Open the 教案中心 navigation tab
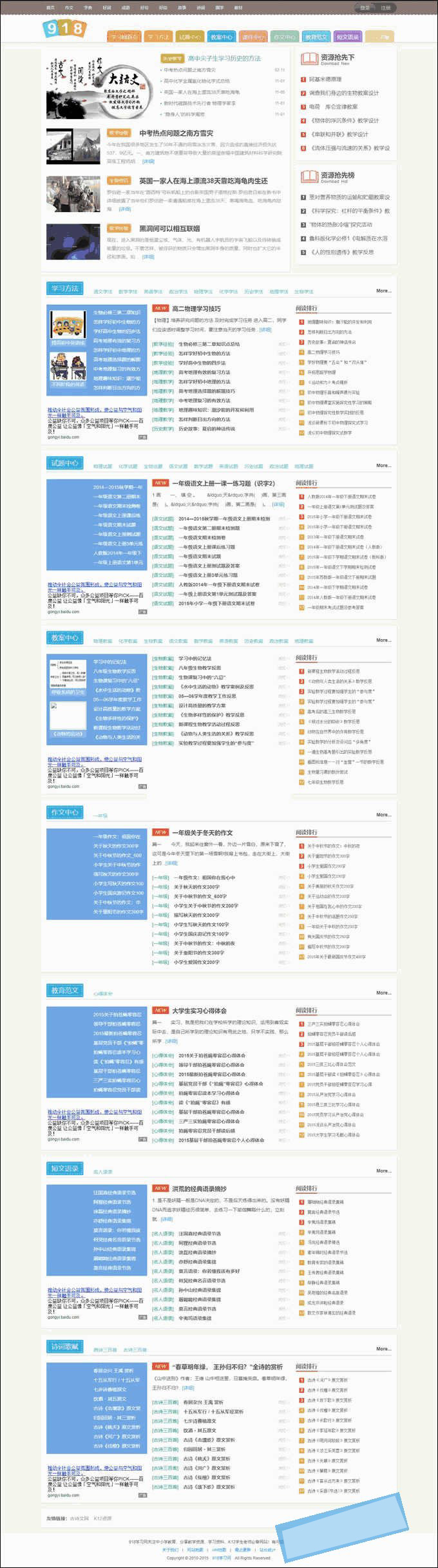The image size is (438, 1568). 221,37
